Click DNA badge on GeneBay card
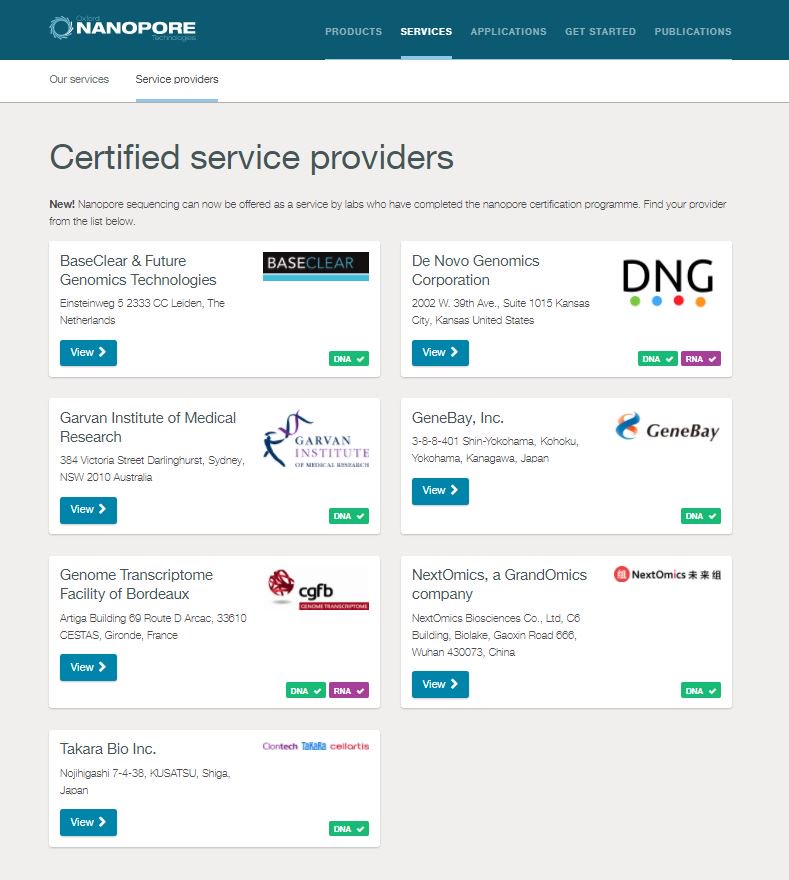789x880 pixels. (x=701, y=516)
